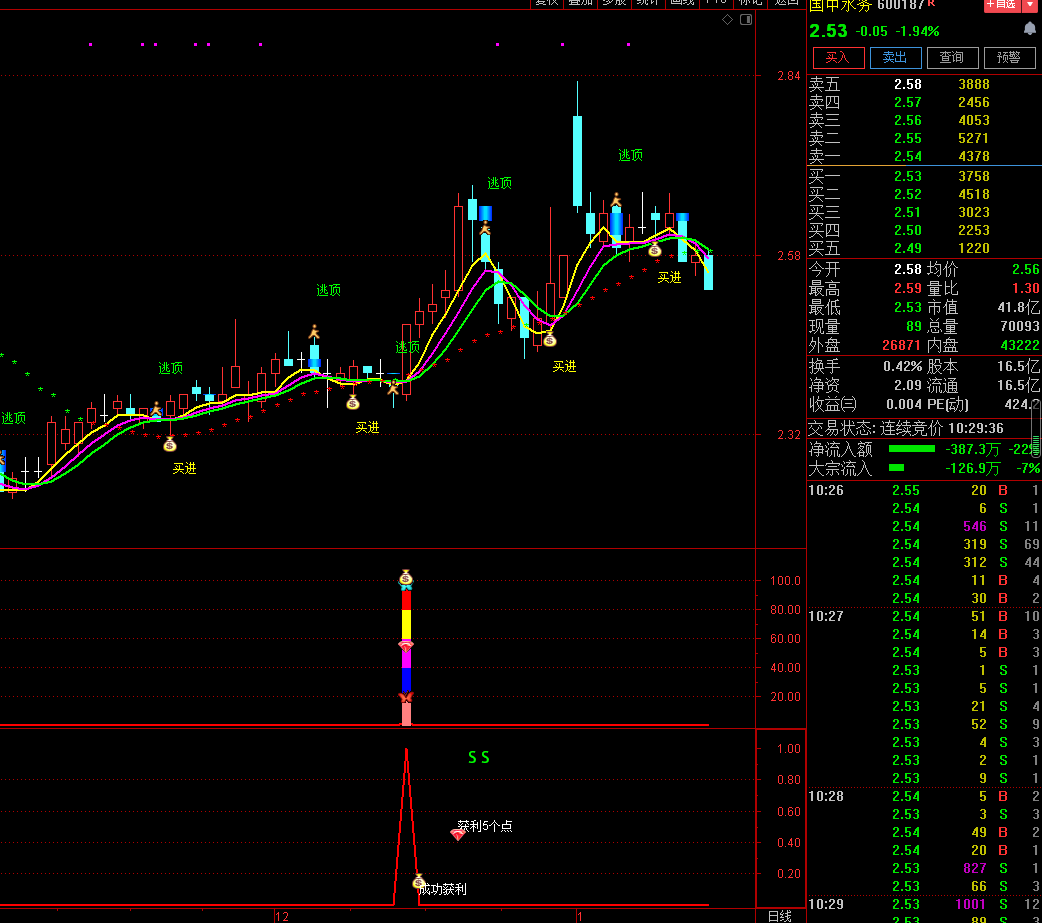The height and width of the screenshot is (923, 1042).
Task: Click the stock code 600187
Action: (901, 5)
